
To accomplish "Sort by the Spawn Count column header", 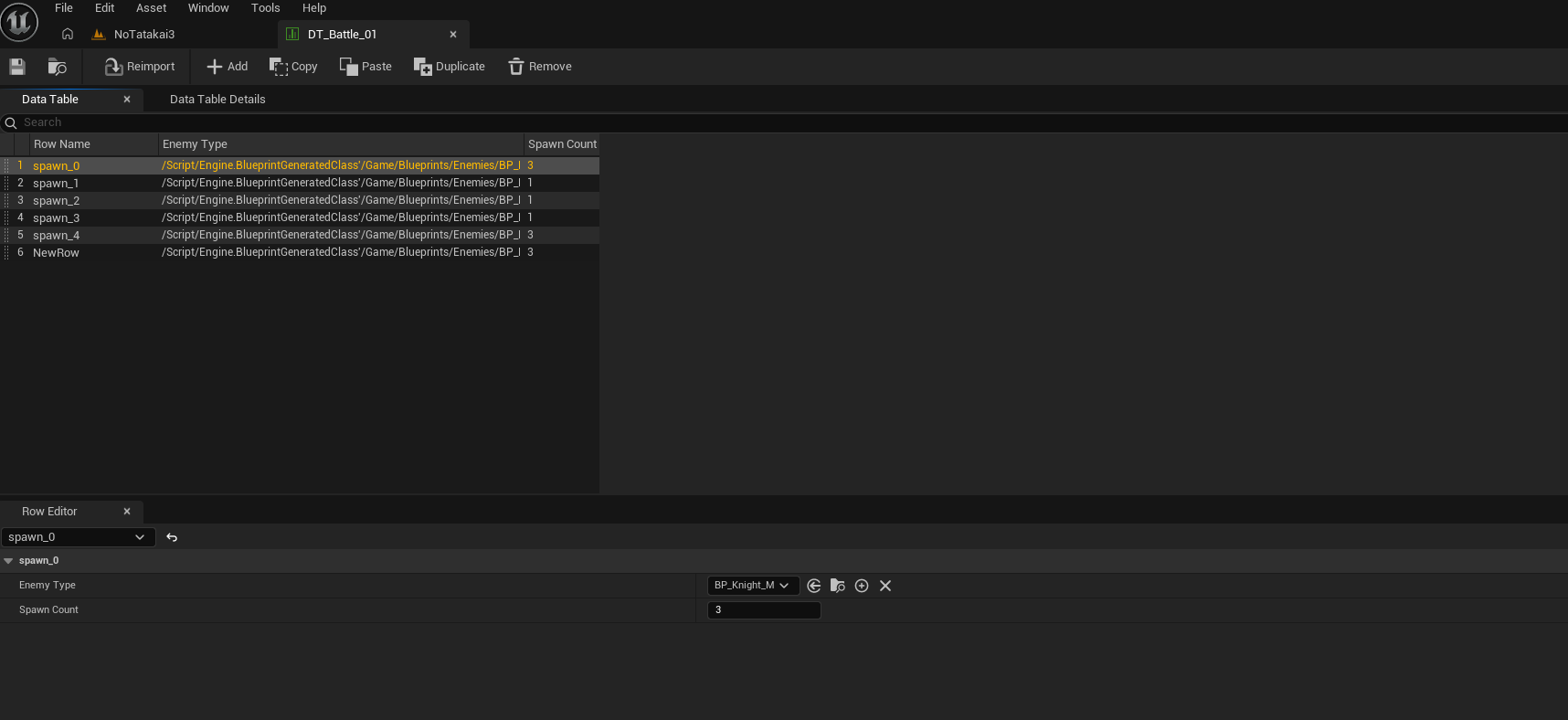I will tap(562, 144).
